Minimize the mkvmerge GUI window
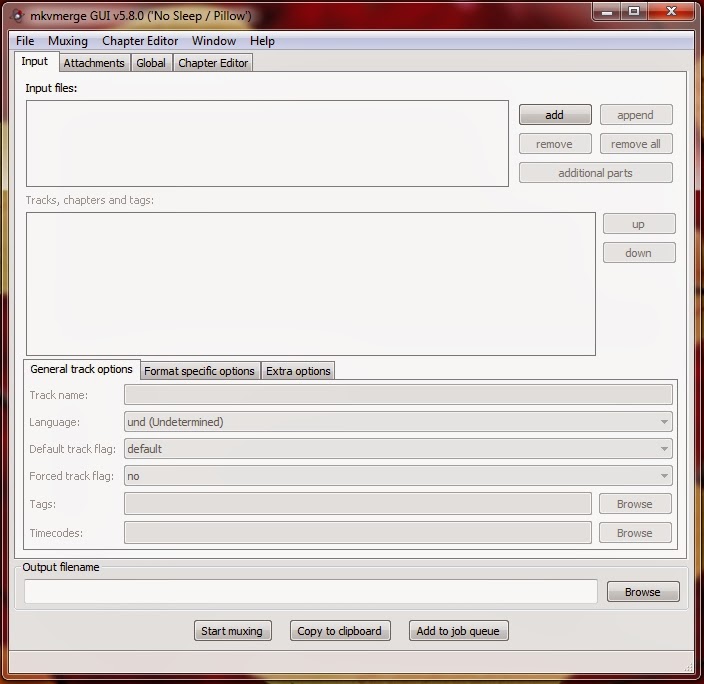 tap(607, 12)
